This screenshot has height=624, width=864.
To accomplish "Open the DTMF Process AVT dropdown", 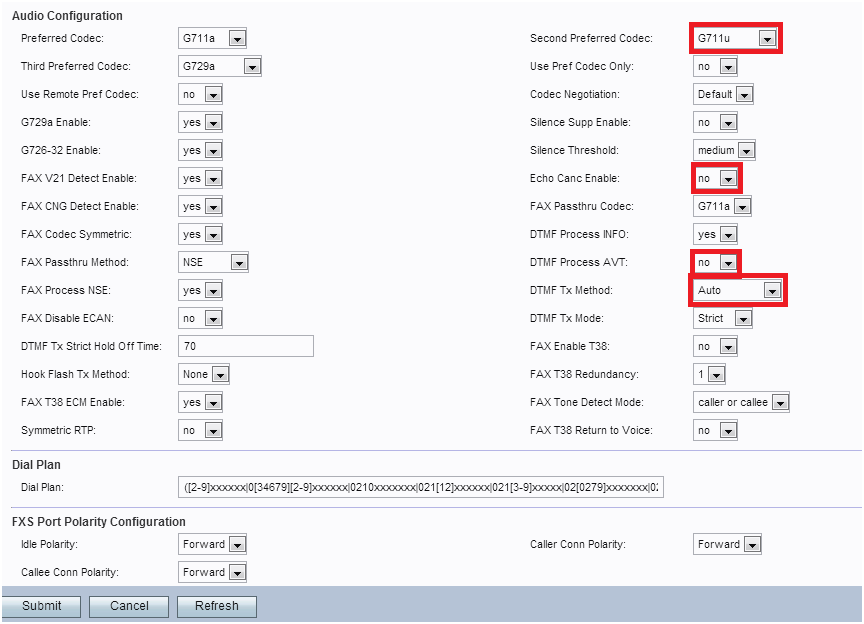I will (715, 262).
